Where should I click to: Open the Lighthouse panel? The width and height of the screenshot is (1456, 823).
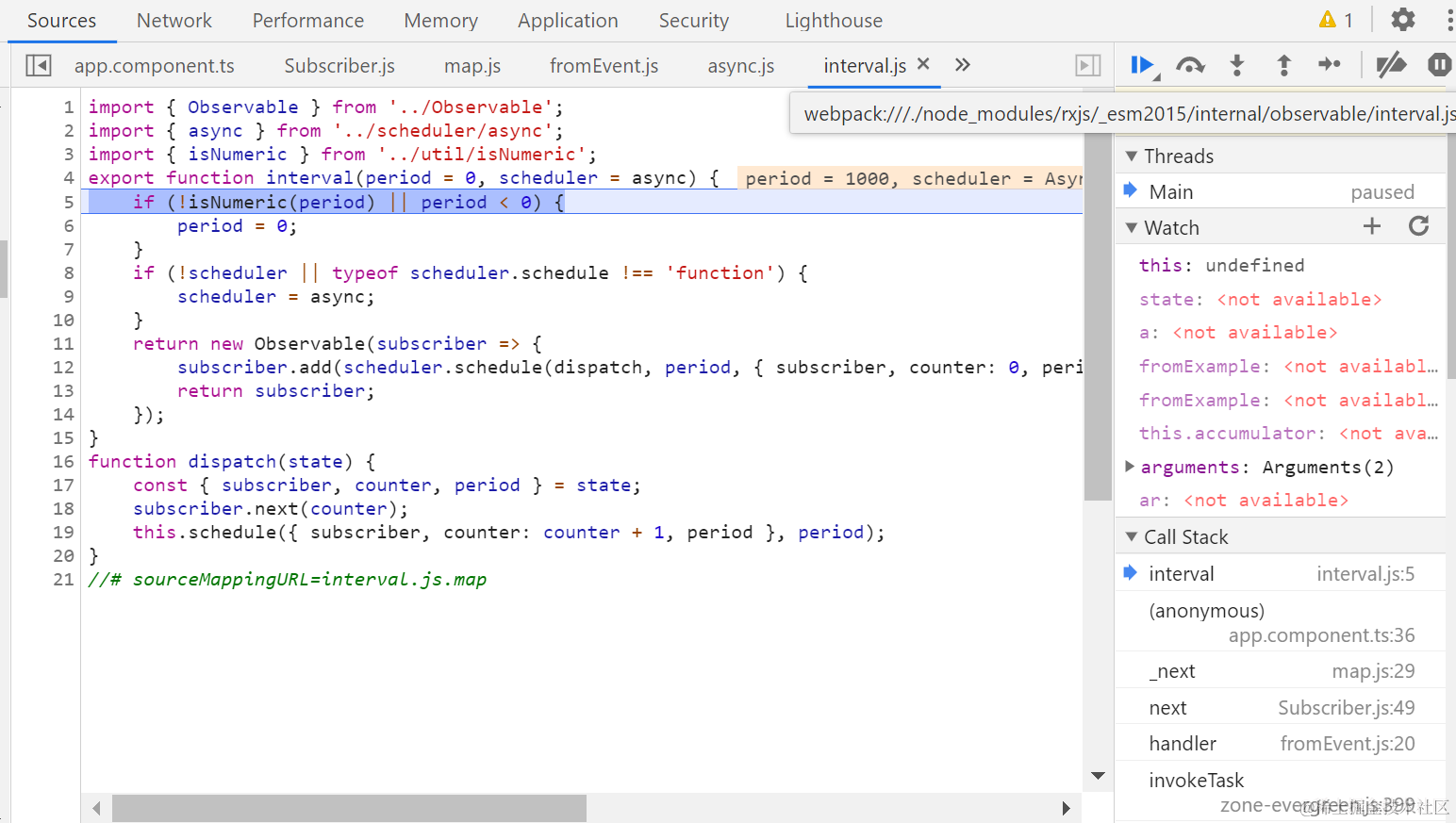834,21
